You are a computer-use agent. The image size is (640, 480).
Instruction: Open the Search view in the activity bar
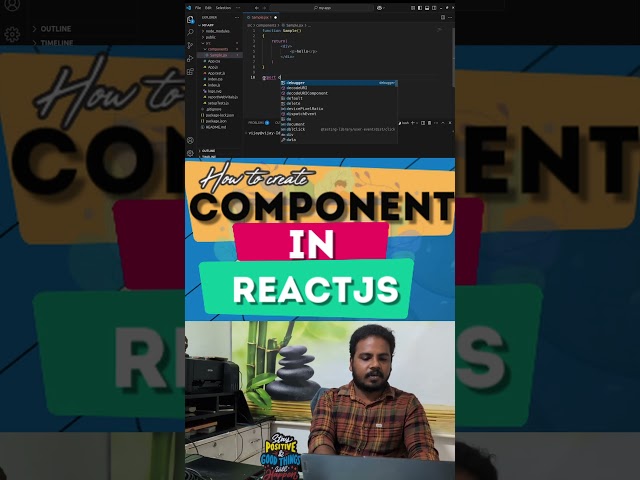190,32
